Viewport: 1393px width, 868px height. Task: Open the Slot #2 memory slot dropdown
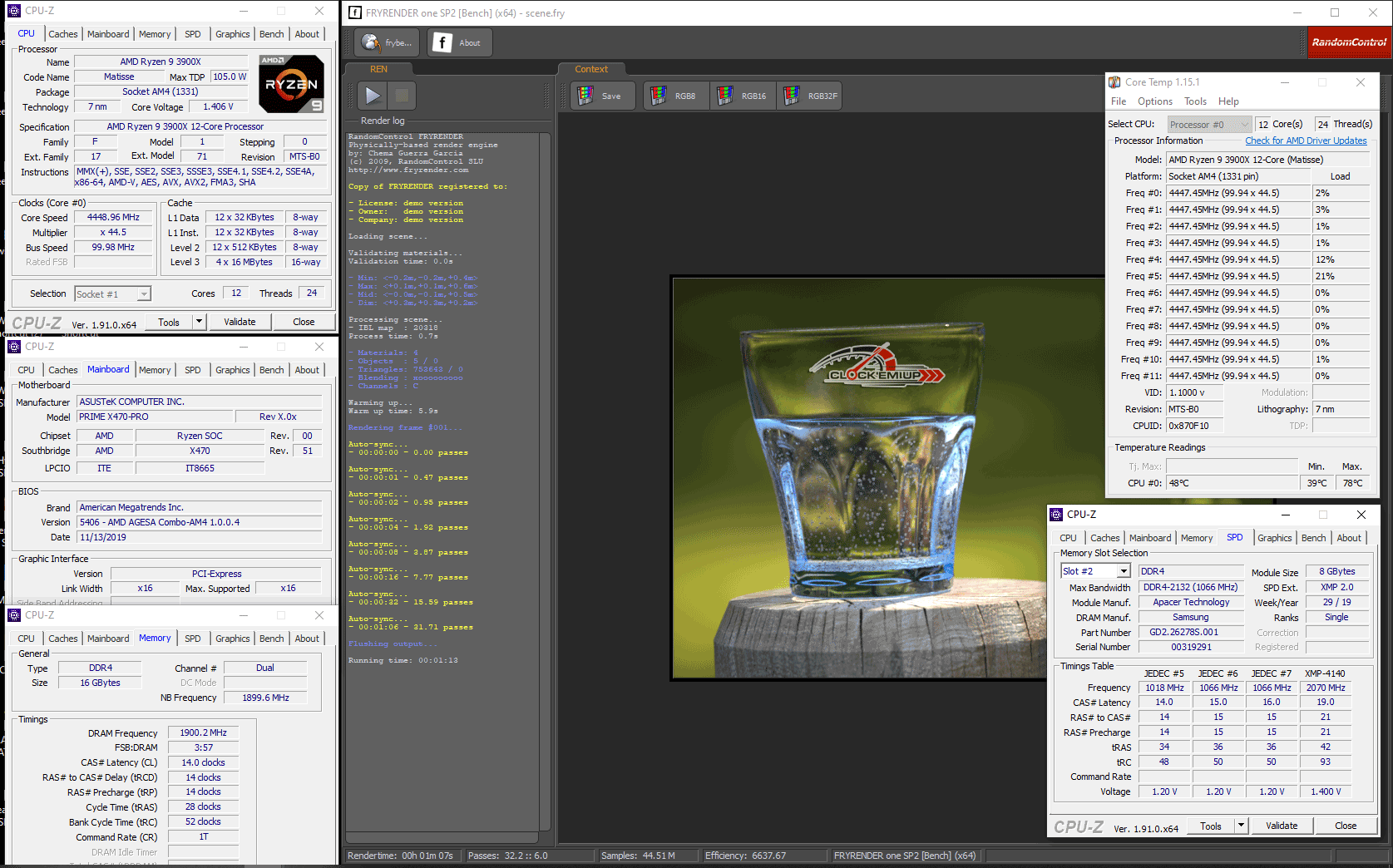point(1124,571)
